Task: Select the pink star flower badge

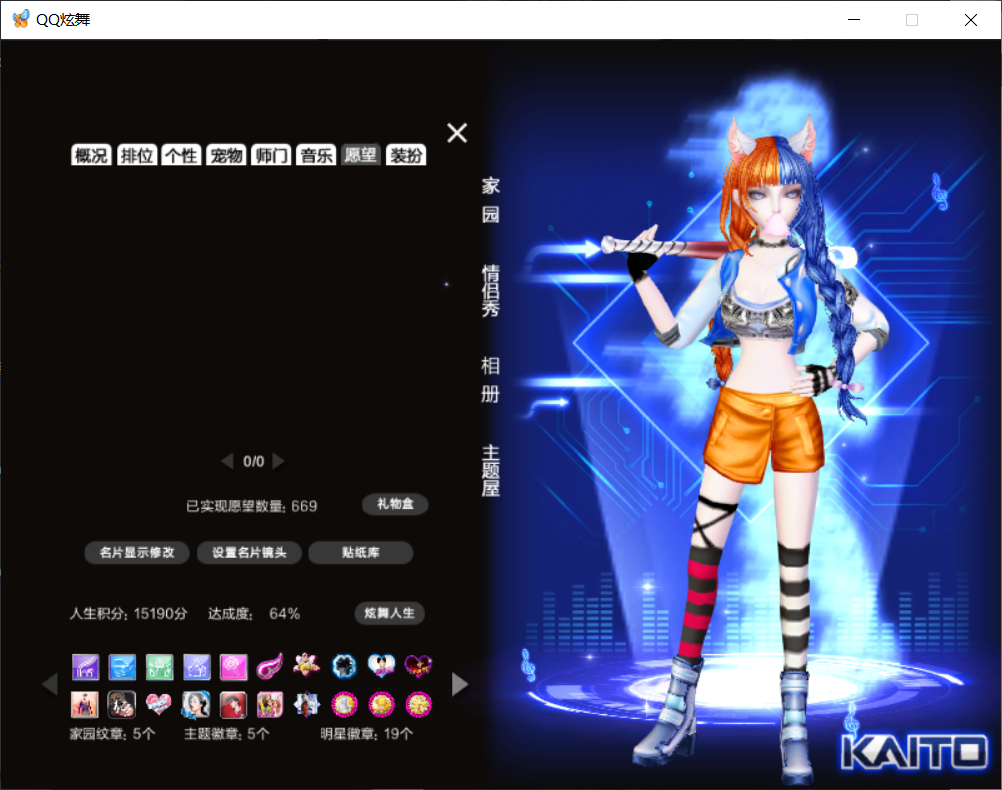Action: [x=307, y=665]
